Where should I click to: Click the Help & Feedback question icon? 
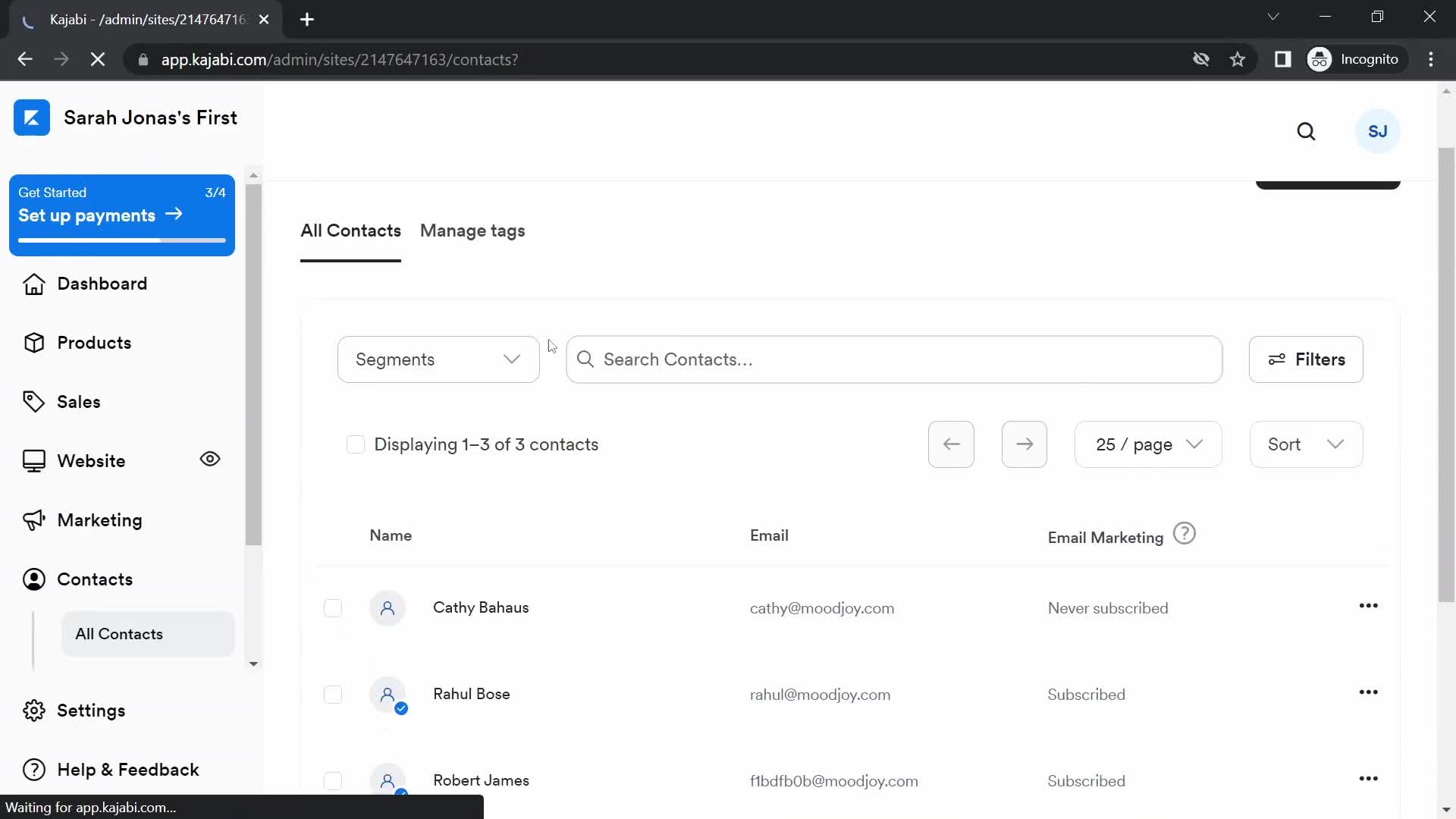coord(33,770)
